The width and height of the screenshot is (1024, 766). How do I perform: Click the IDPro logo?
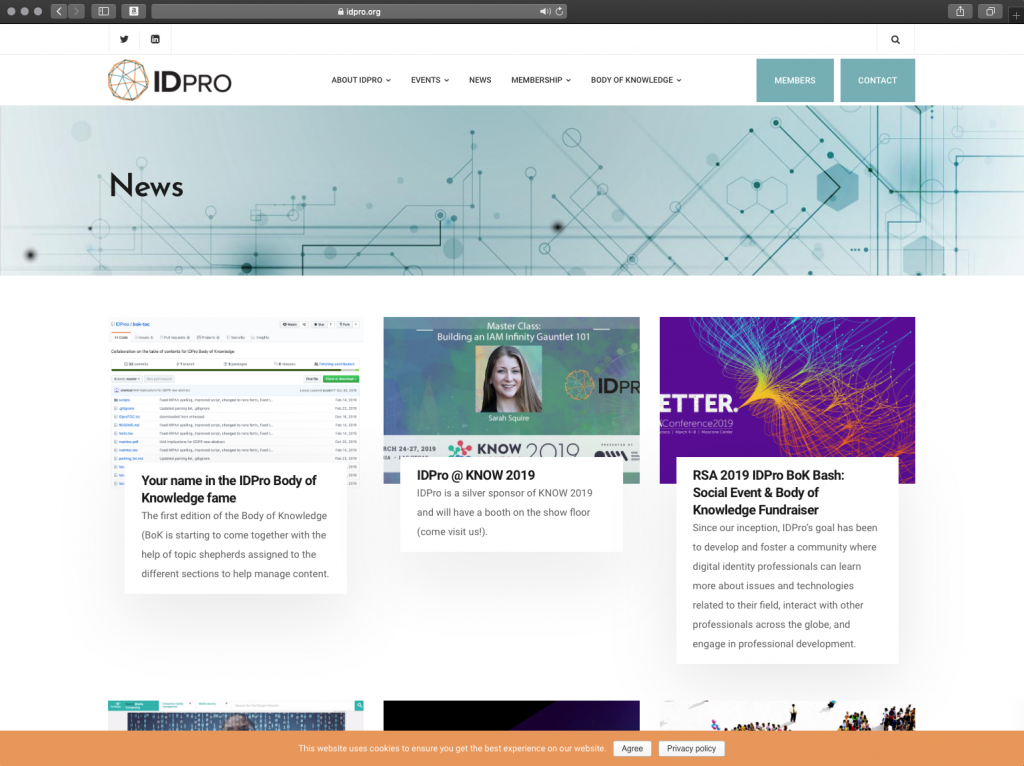(x=170, y=80)
